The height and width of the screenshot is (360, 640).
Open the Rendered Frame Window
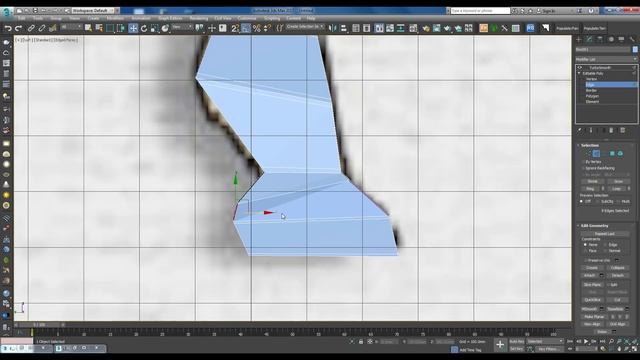point(436,28)
